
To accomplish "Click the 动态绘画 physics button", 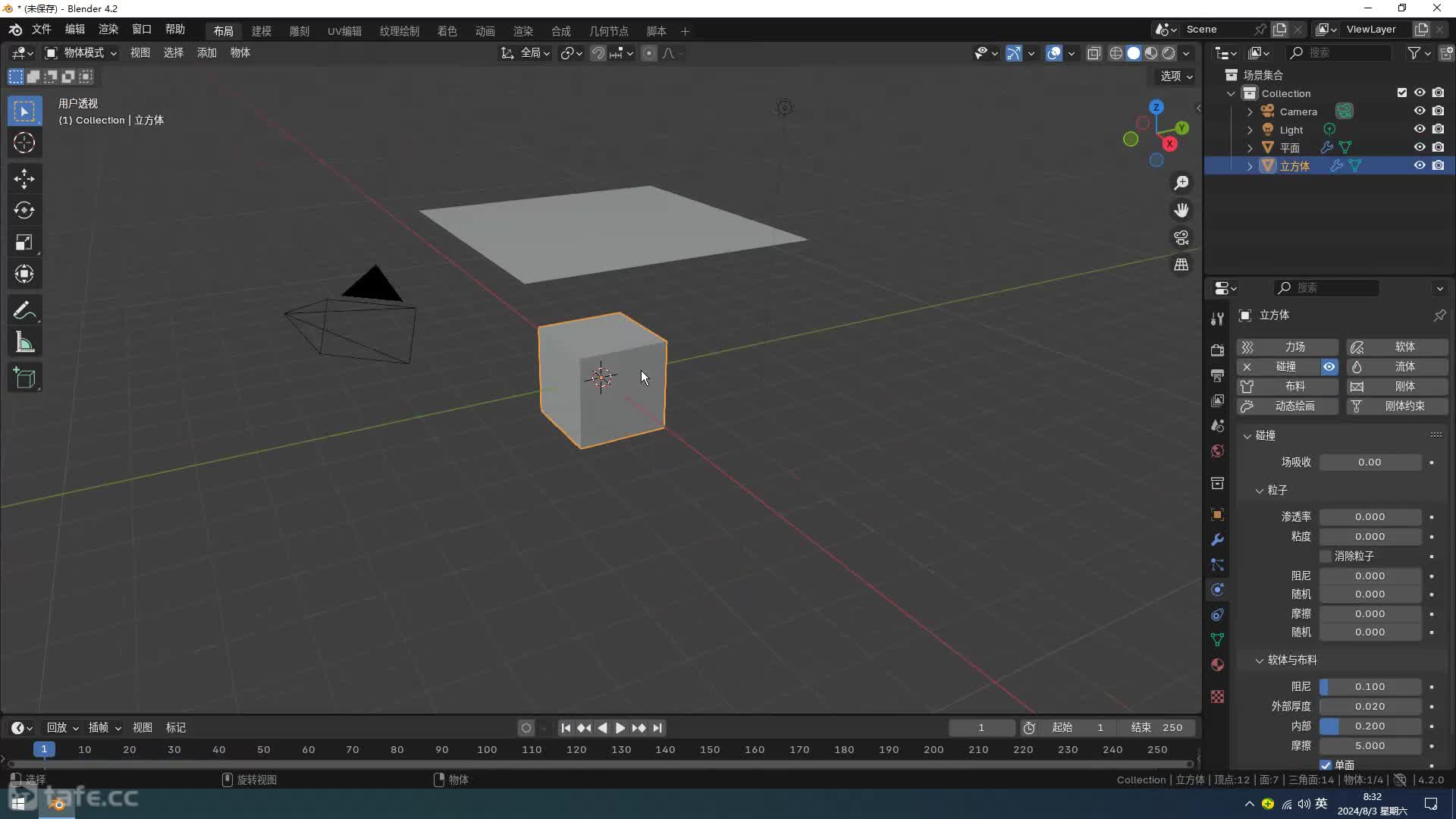I will click(1288, 406).
